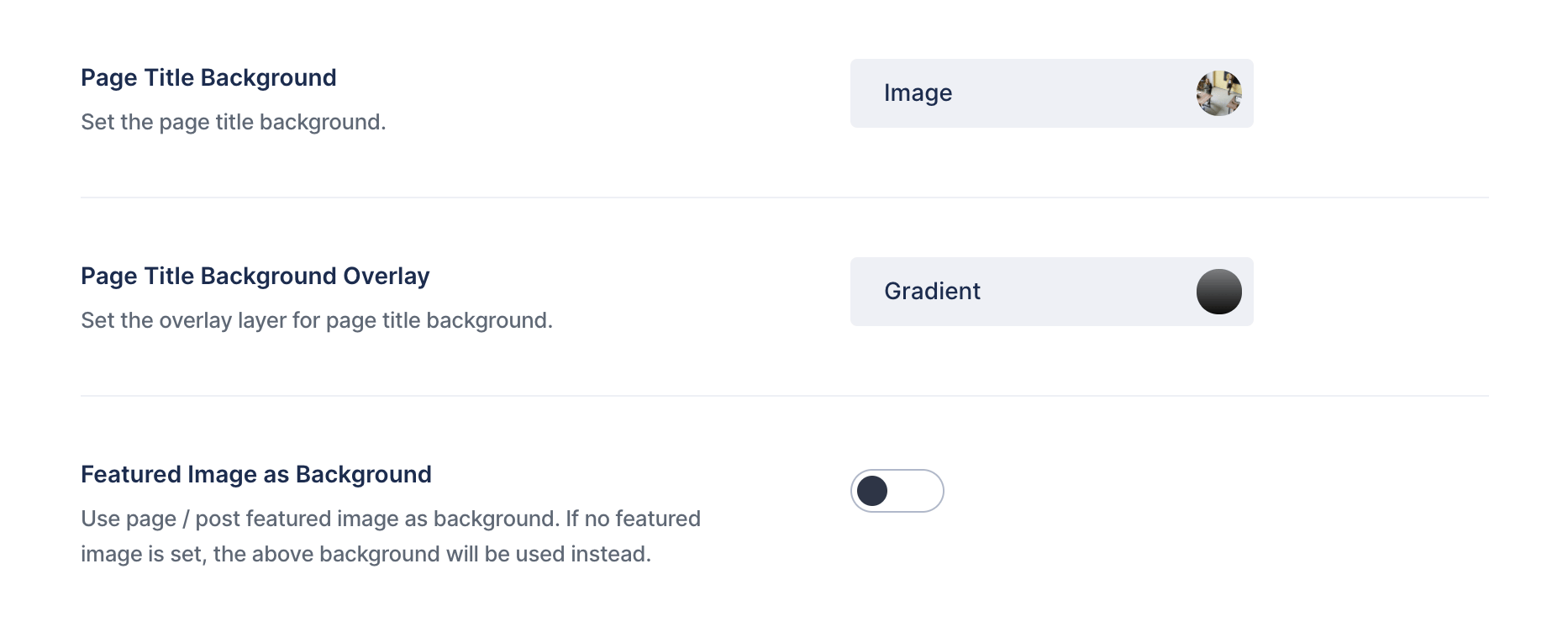The image size is (1568, 627).
Task: Click "the above background will be used instead" text
Action: tap(432, 554)
